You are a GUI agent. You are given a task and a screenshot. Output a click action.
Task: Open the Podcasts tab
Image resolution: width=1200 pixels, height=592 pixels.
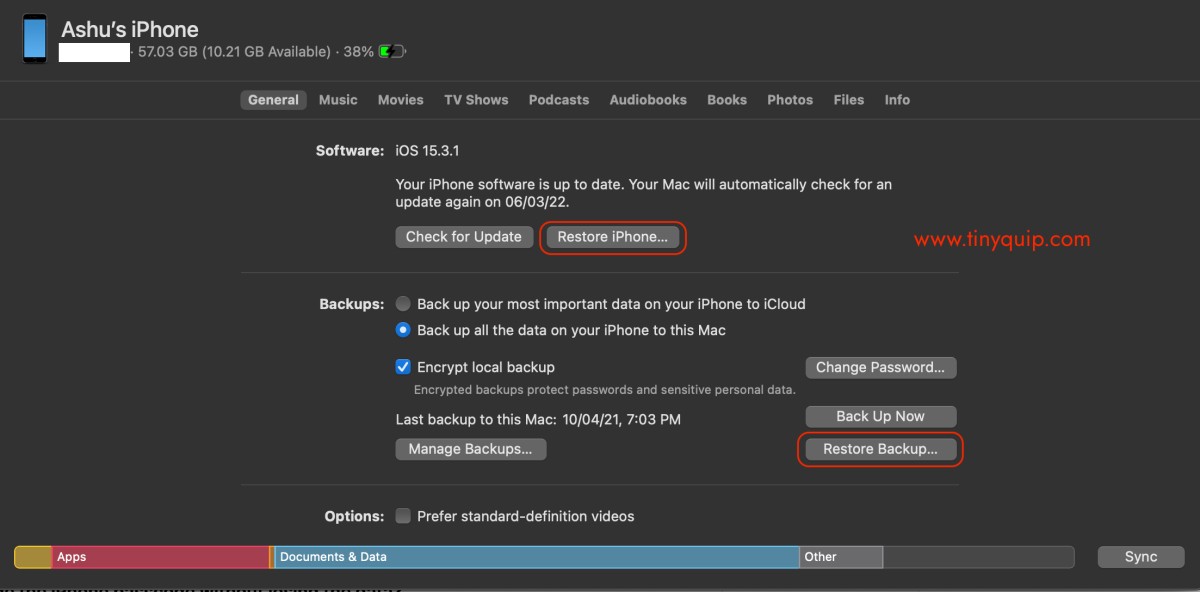pyautogui.click(x=559, y=100)
